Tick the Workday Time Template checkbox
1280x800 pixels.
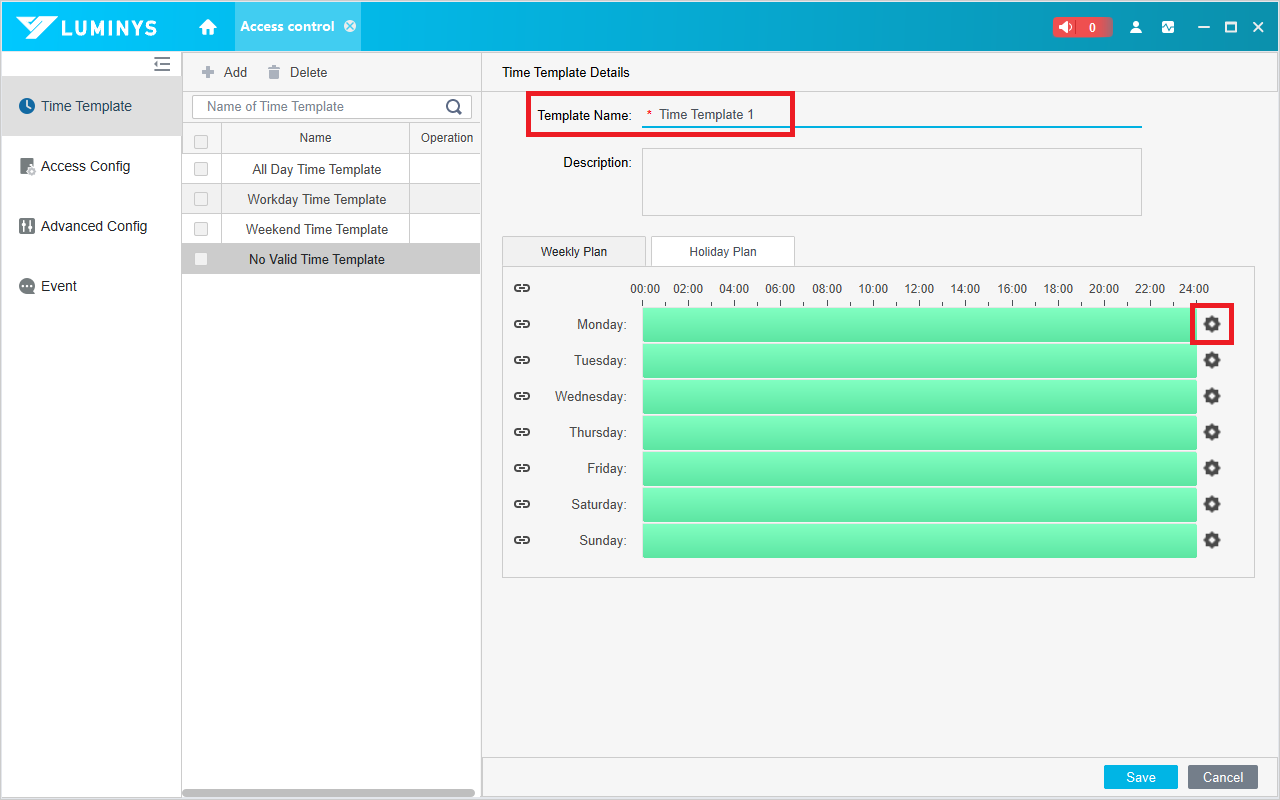pos(201,199)
